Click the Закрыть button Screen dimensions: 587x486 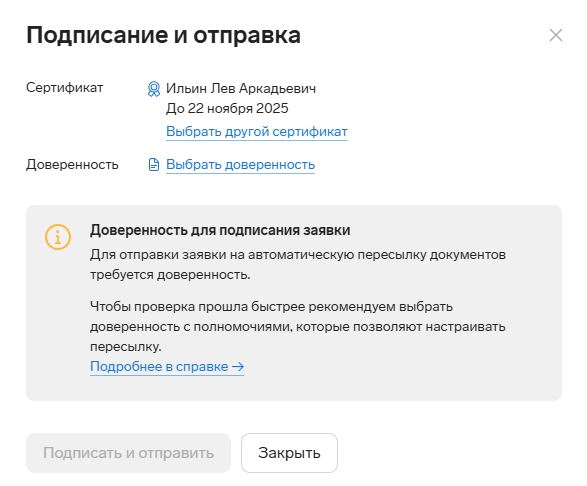(289, 453)
